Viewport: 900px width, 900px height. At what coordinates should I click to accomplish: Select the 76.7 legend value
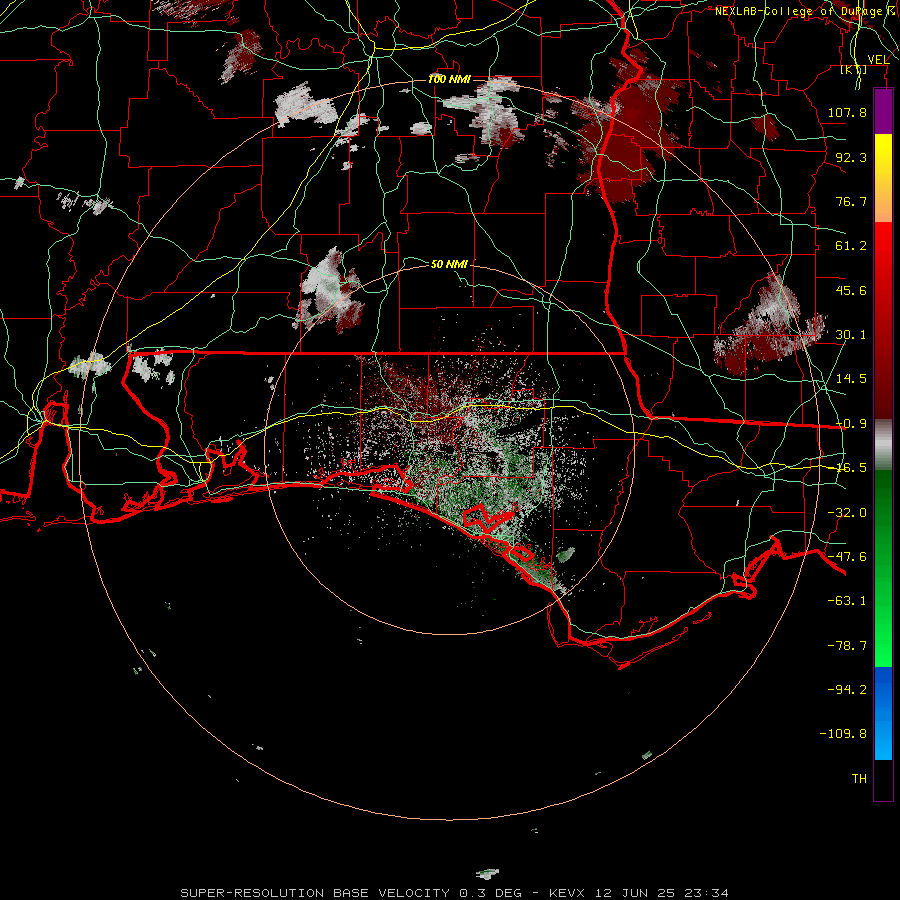[x=851, y=201]
